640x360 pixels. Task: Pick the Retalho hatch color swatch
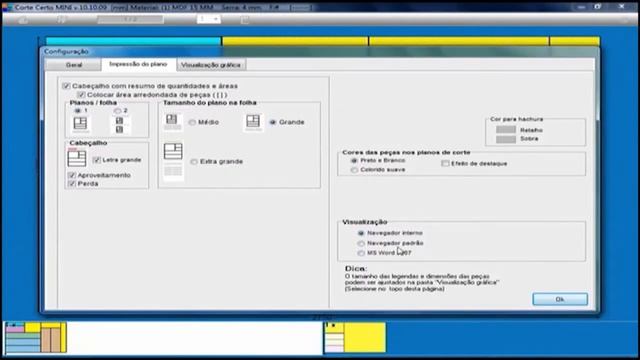pyautogui.click(x=506, y=130)
